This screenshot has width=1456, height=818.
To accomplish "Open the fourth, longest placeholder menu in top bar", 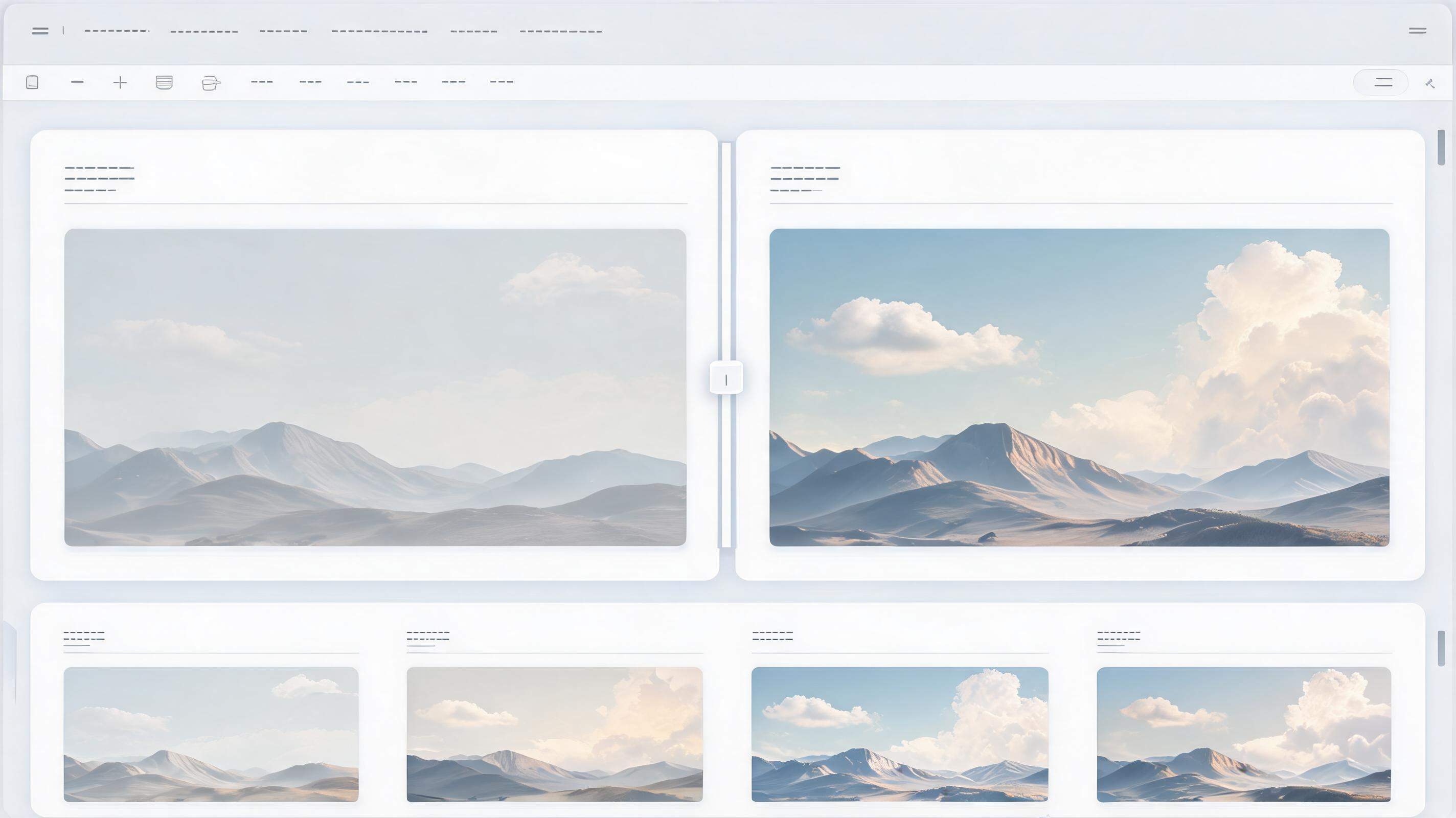I will 379,31.
